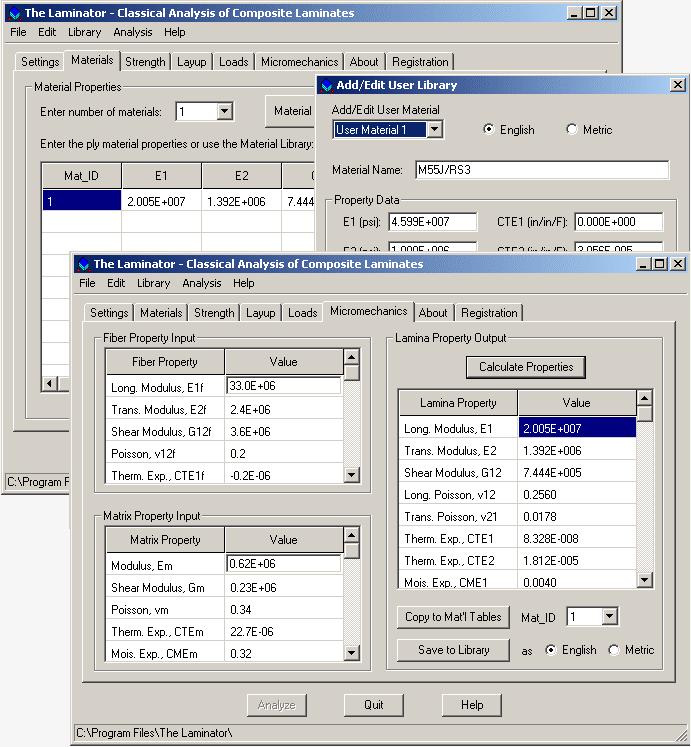Click the app icon in the front Laminator title bar
This screenshot has height=747, width=691.
[x=83, y=264]
